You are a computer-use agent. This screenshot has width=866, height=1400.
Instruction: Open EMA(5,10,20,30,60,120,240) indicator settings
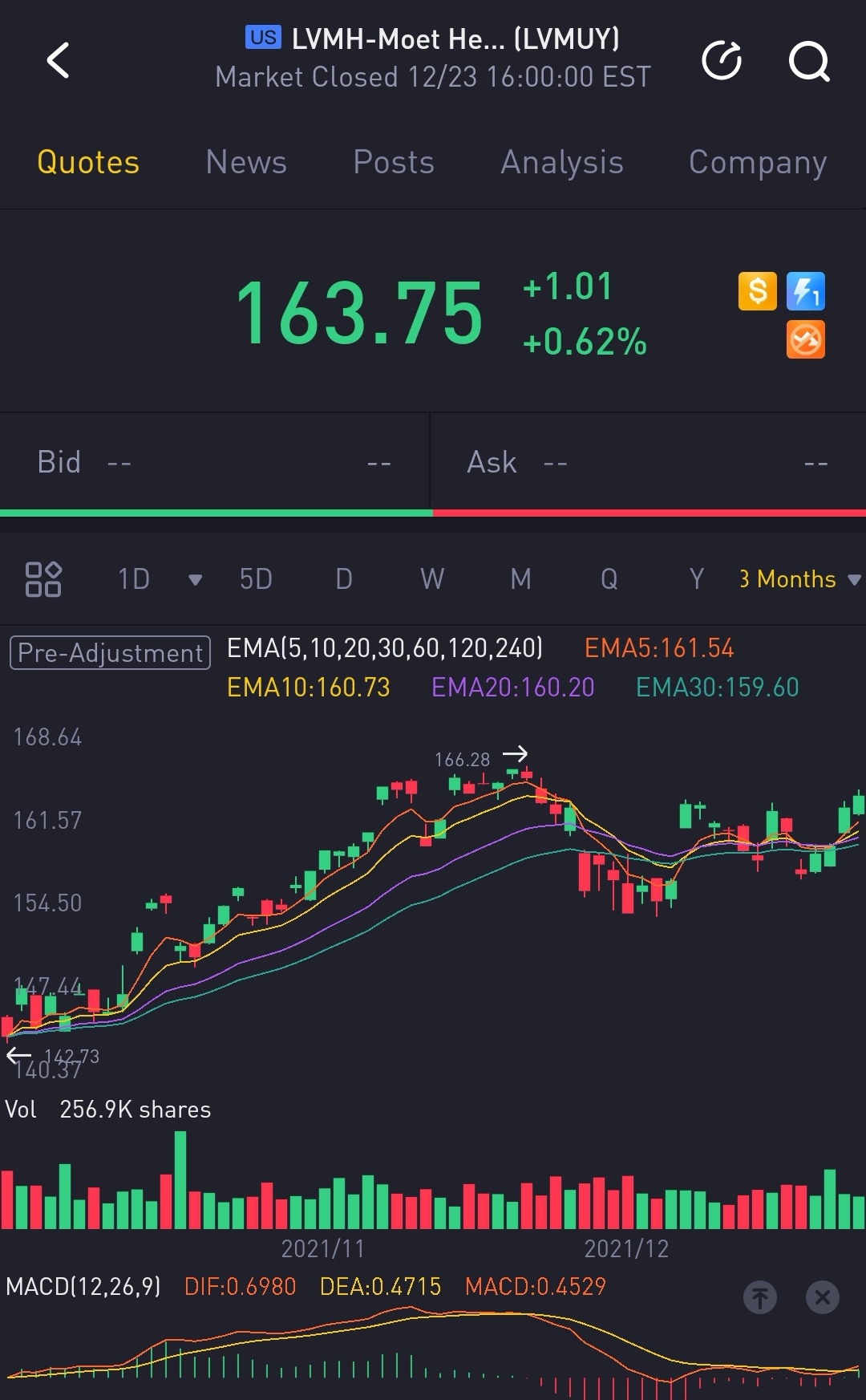click(x=385, y=647)
